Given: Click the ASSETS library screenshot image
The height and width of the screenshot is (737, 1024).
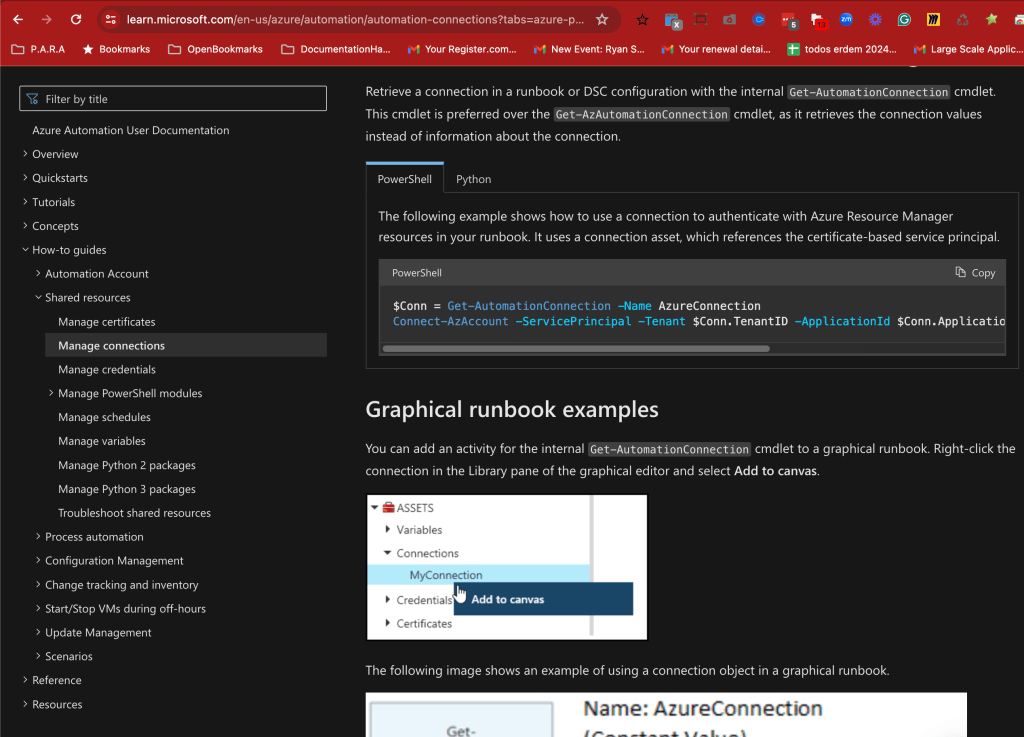Looking at the screenshot, I should (507, 567).
